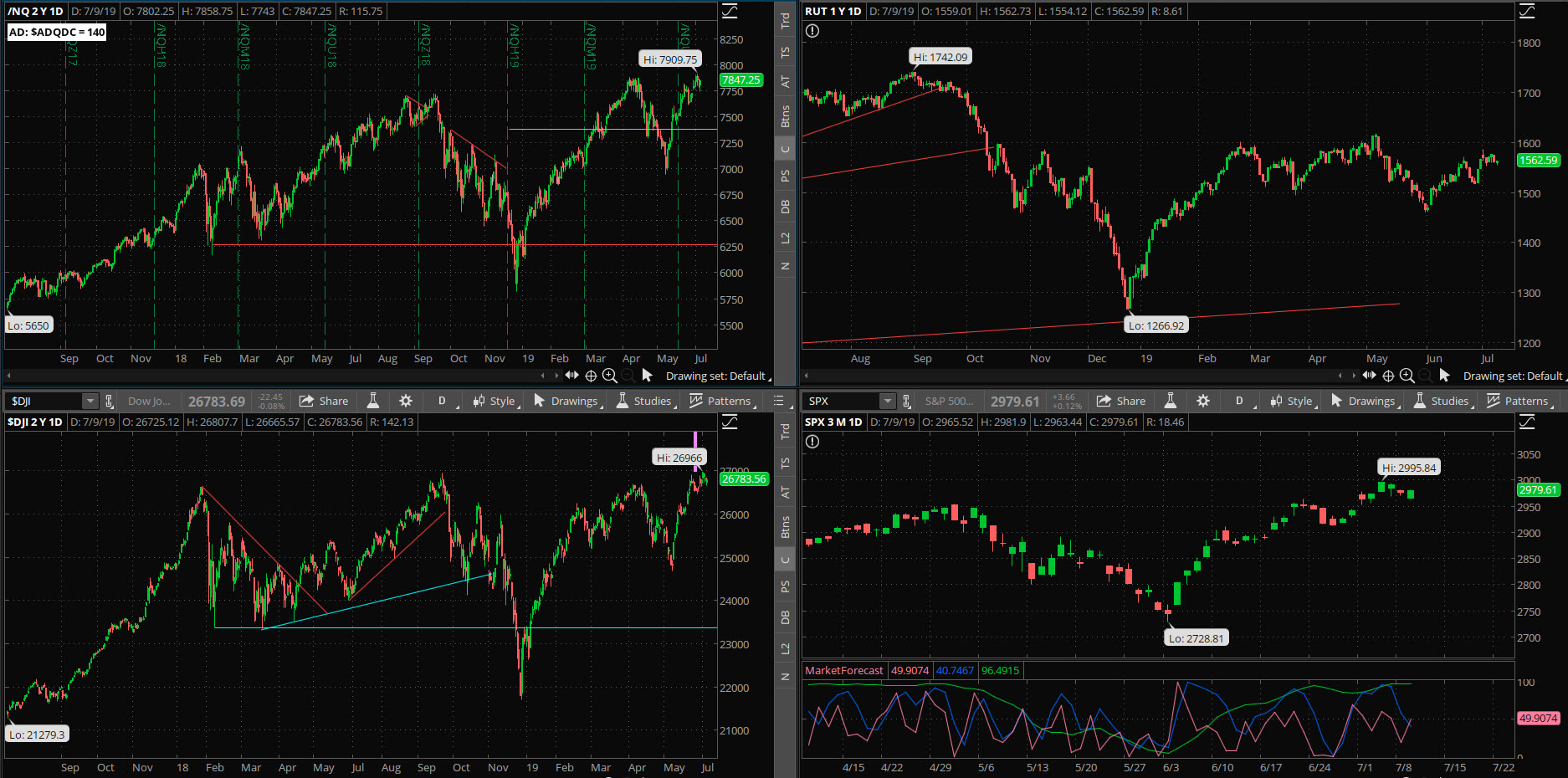This screenshot has width=1568, height=778.
Task: Click the info alert icon on RUT chart
Action: tap(812, 31)
